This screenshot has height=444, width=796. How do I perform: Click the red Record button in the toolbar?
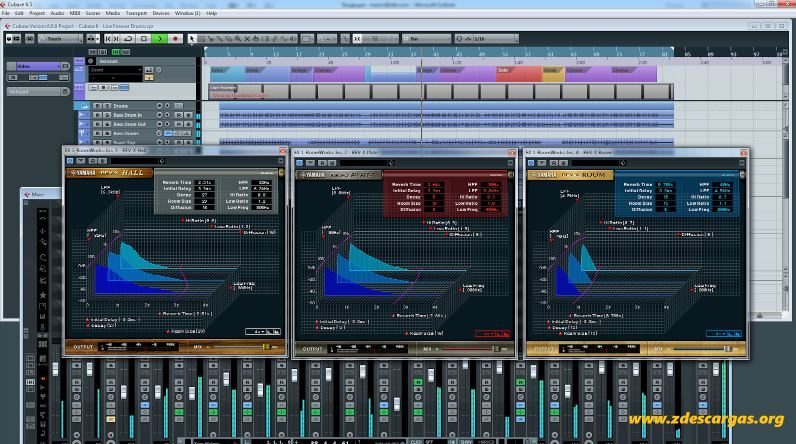click(175, 39)
